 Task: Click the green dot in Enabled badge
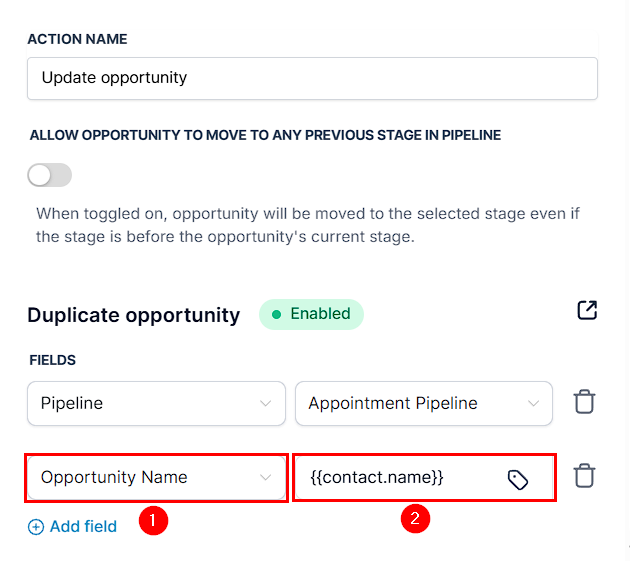click(276, 314)
